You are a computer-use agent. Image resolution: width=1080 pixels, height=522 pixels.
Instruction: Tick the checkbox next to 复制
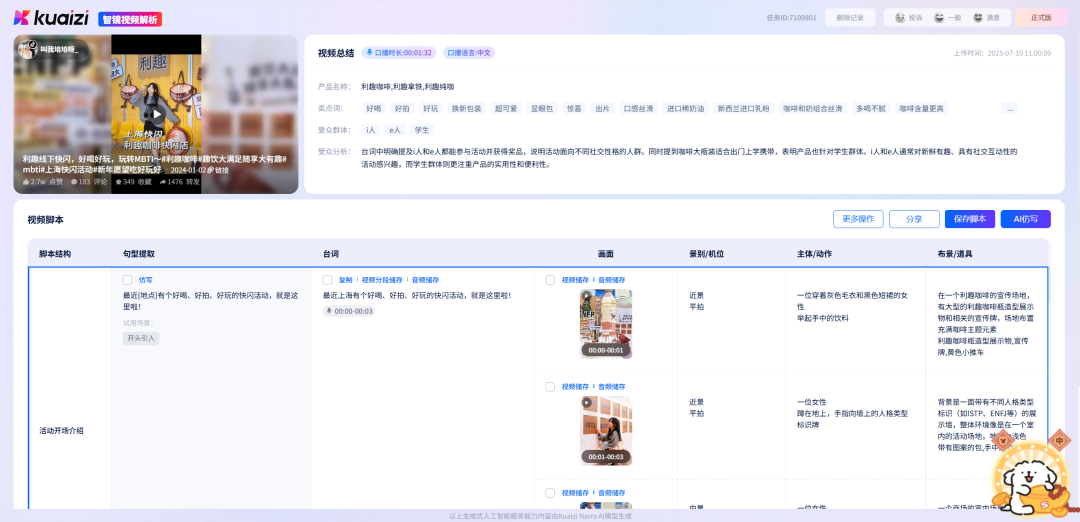click(328, 280)
